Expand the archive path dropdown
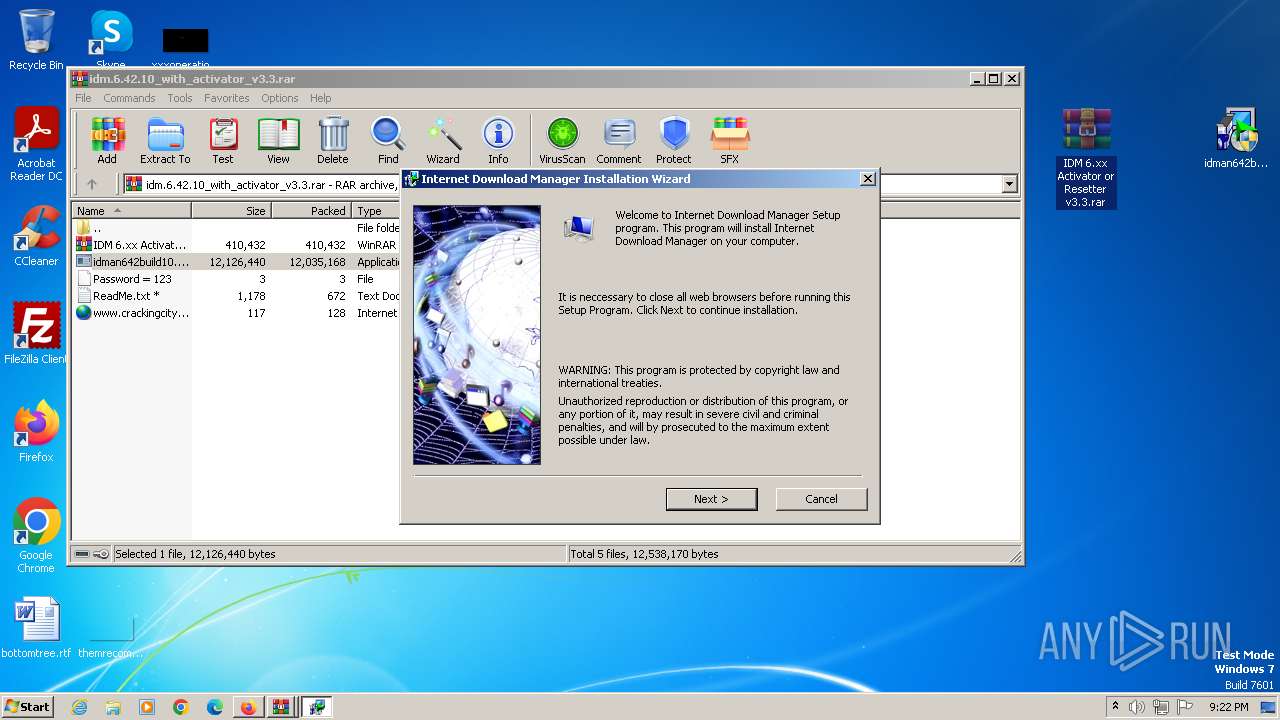The image size is (1280, 720). point(1009,184)
